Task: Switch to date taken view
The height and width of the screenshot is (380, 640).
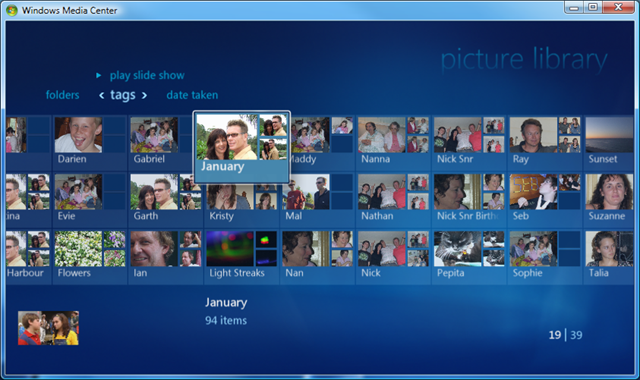Action: [x=192, y=95]
